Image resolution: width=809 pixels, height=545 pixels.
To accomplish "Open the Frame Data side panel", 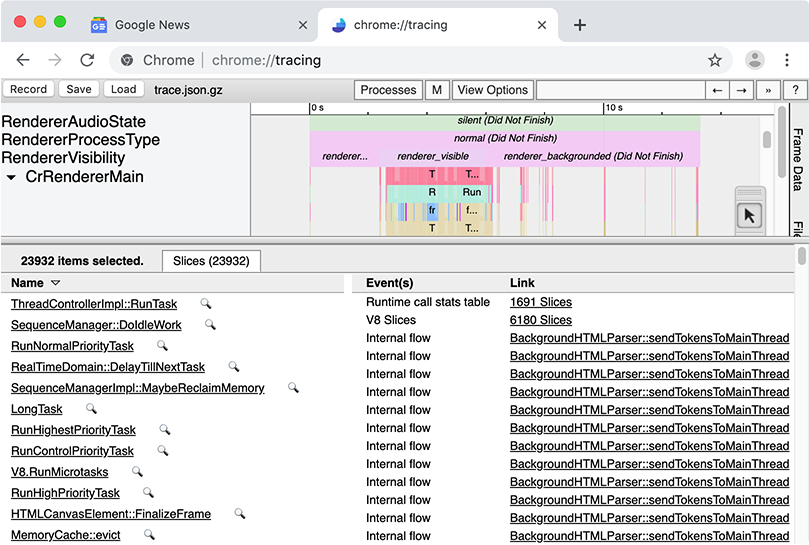I will [797, 158].
